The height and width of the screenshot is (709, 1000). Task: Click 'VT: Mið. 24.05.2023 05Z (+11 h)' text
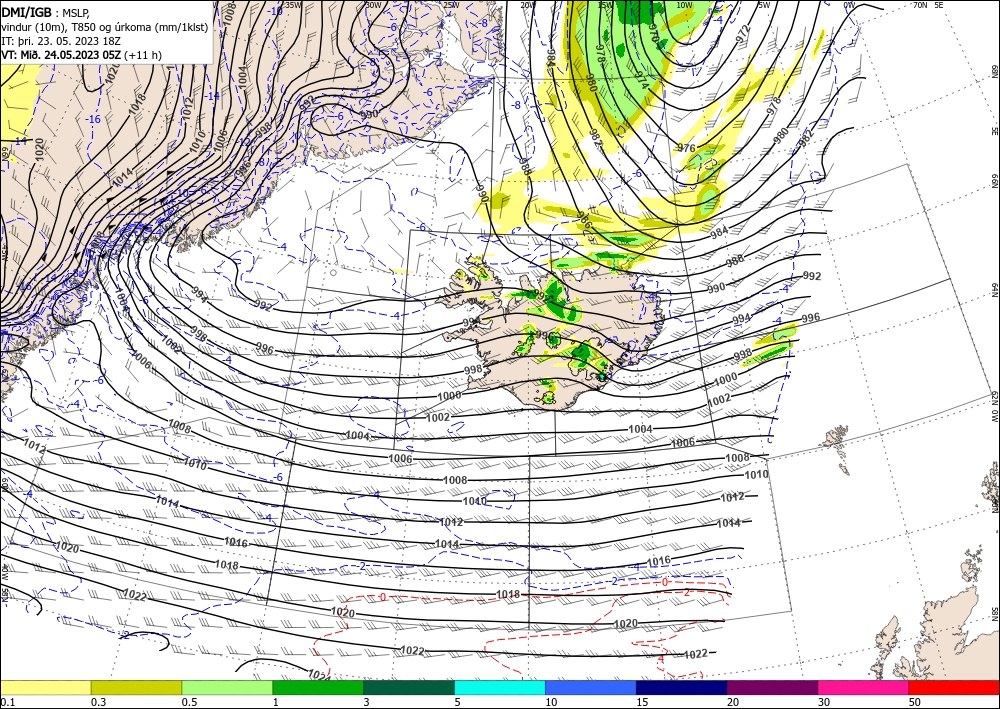tap(82, 55)
